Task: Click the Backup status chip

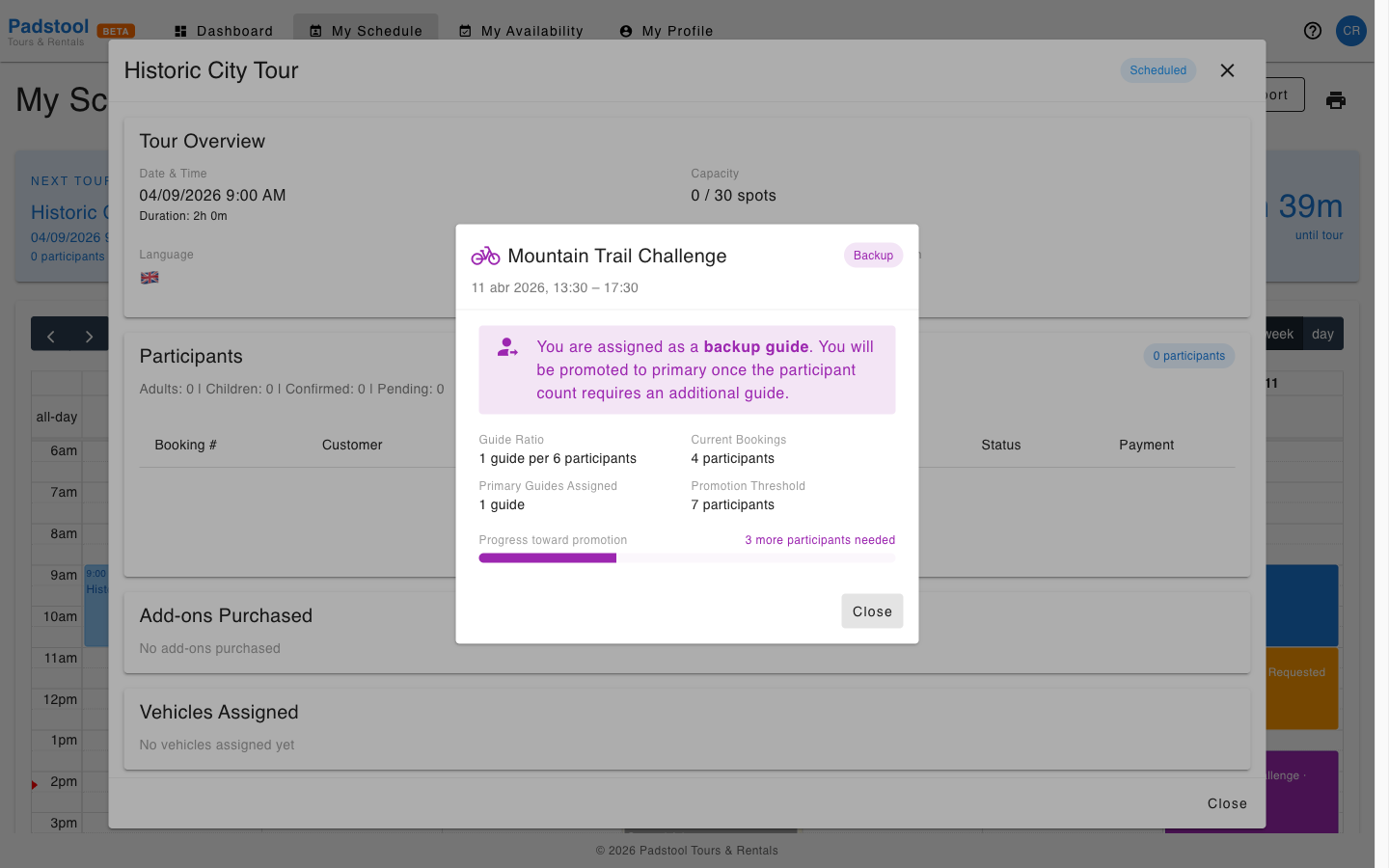Action: (x=873, y=256)
